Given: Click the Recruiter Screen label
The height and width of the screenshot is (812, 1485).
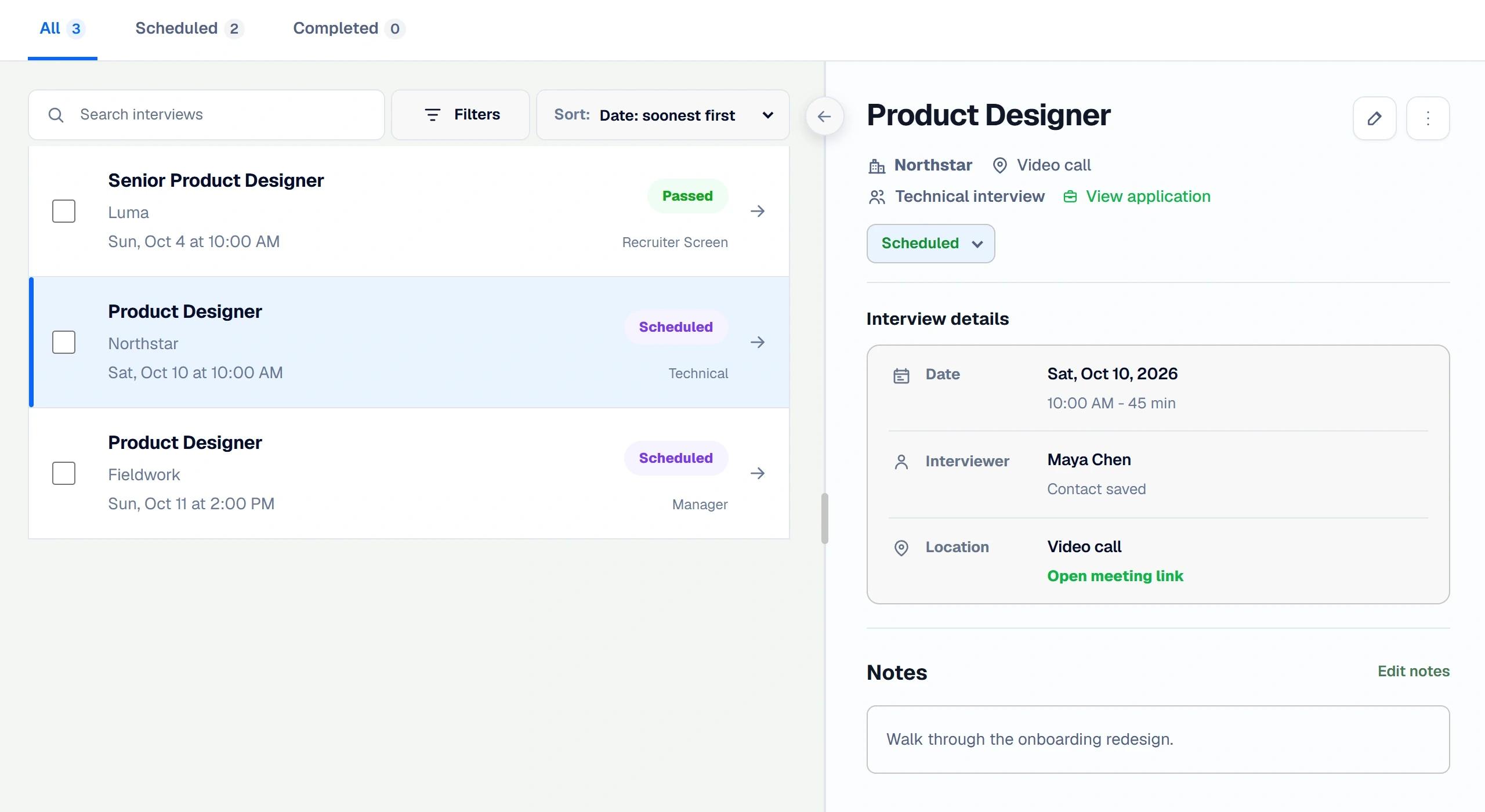Looking at the screenshot, I should [675, 242].
